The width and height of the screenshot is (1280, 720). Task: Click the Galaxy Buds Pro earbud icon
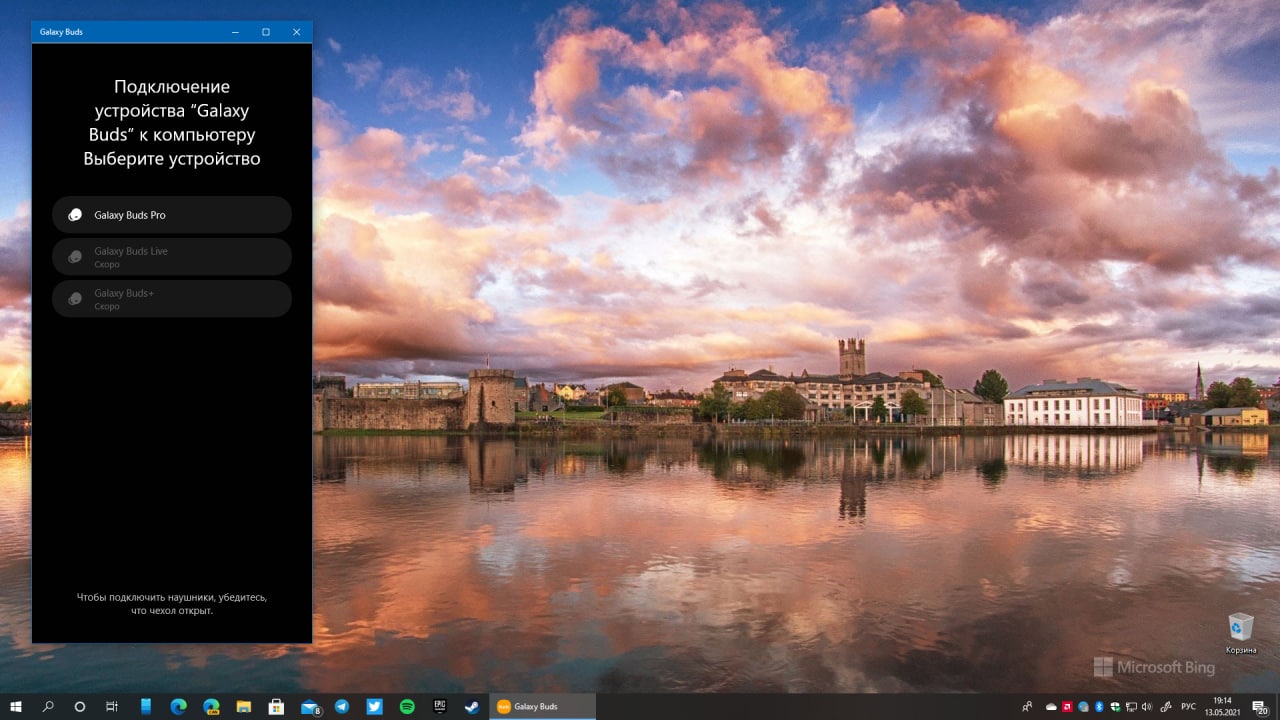[74, 215]
